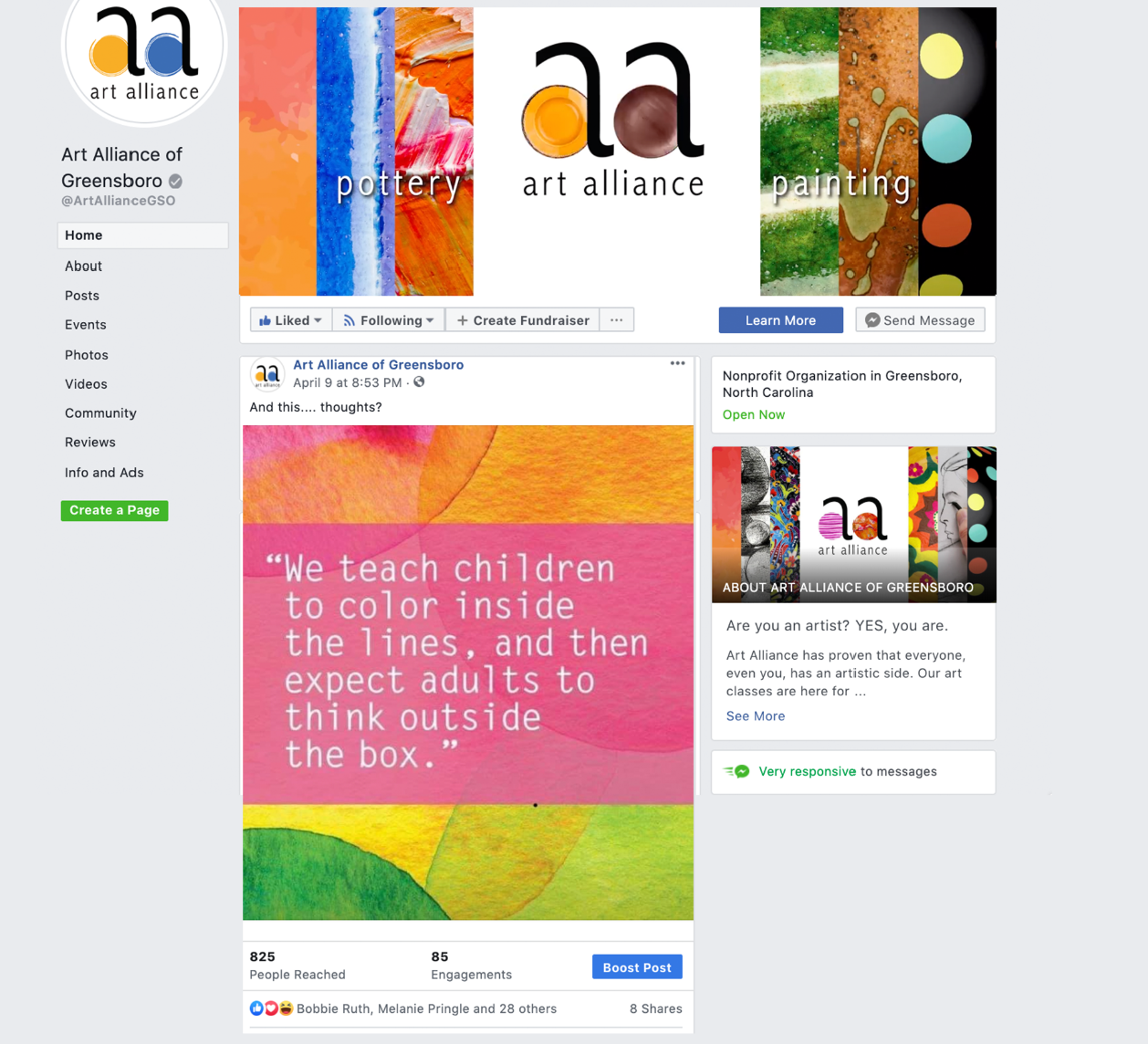This screenshot has width=1148, height=1044.
Task: Click the responsive messages chat icon
Action: (737, 772)
